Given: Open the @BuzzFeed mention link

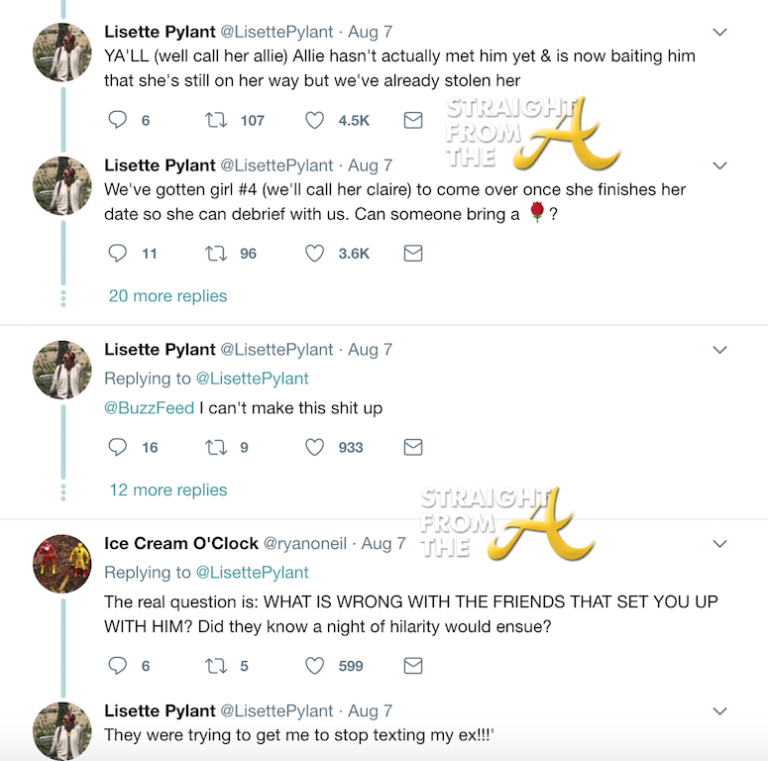Looking at the screenshot, I should [149, 408].
